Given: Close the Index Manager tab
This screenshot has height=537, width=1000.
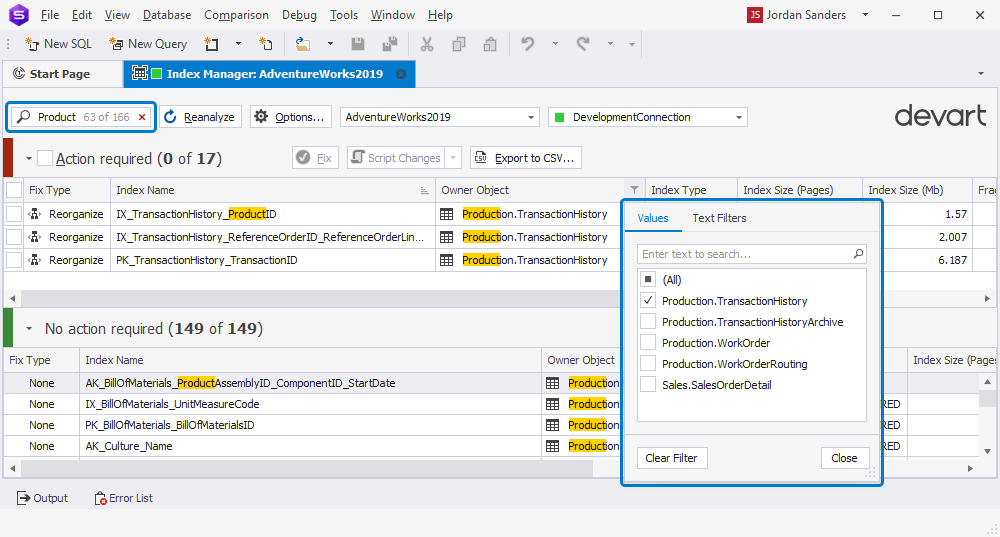Looking at the screenshot, I should [x=401, y=74].
